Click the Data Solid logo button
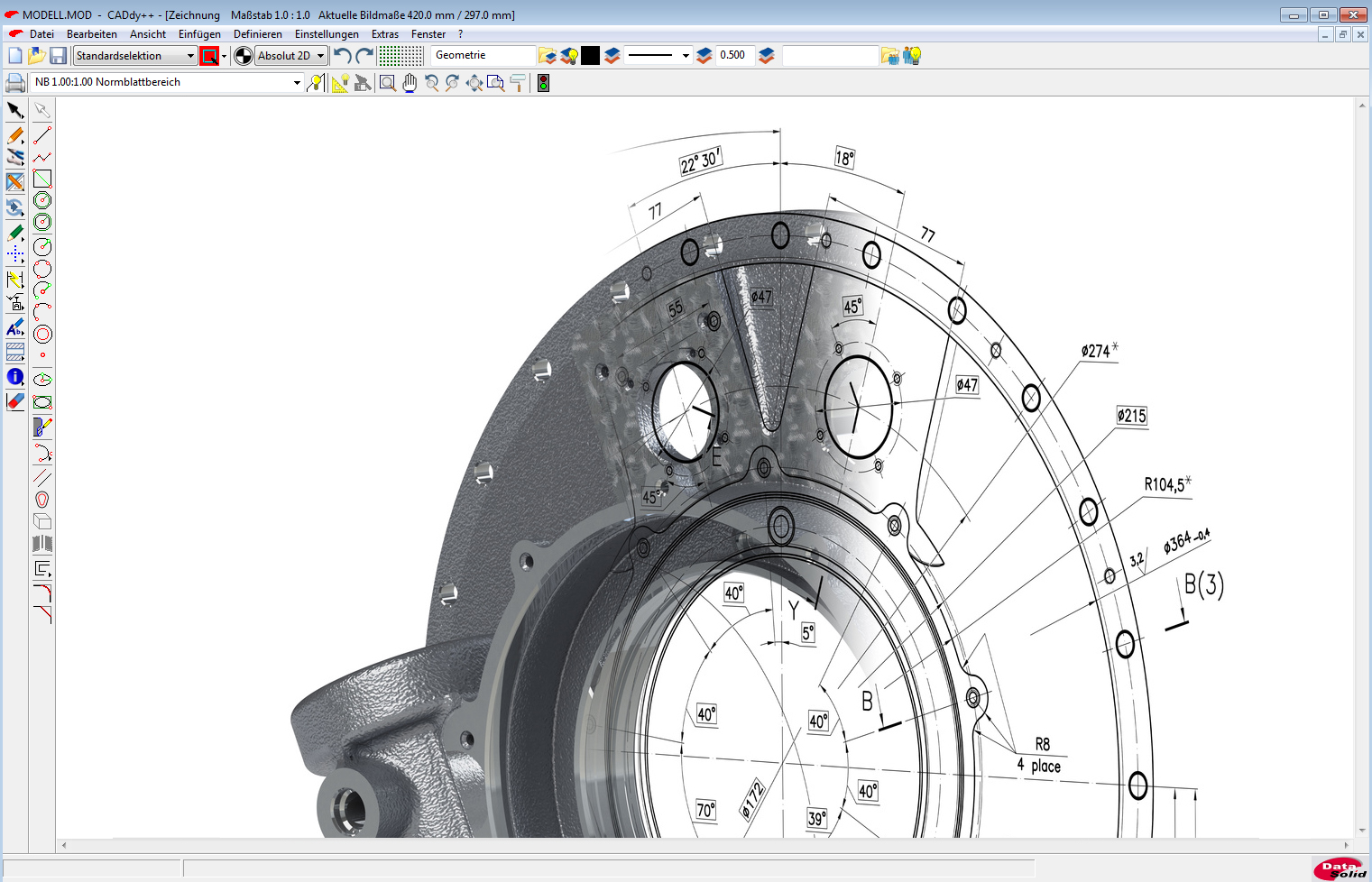 click(1339, 868)
